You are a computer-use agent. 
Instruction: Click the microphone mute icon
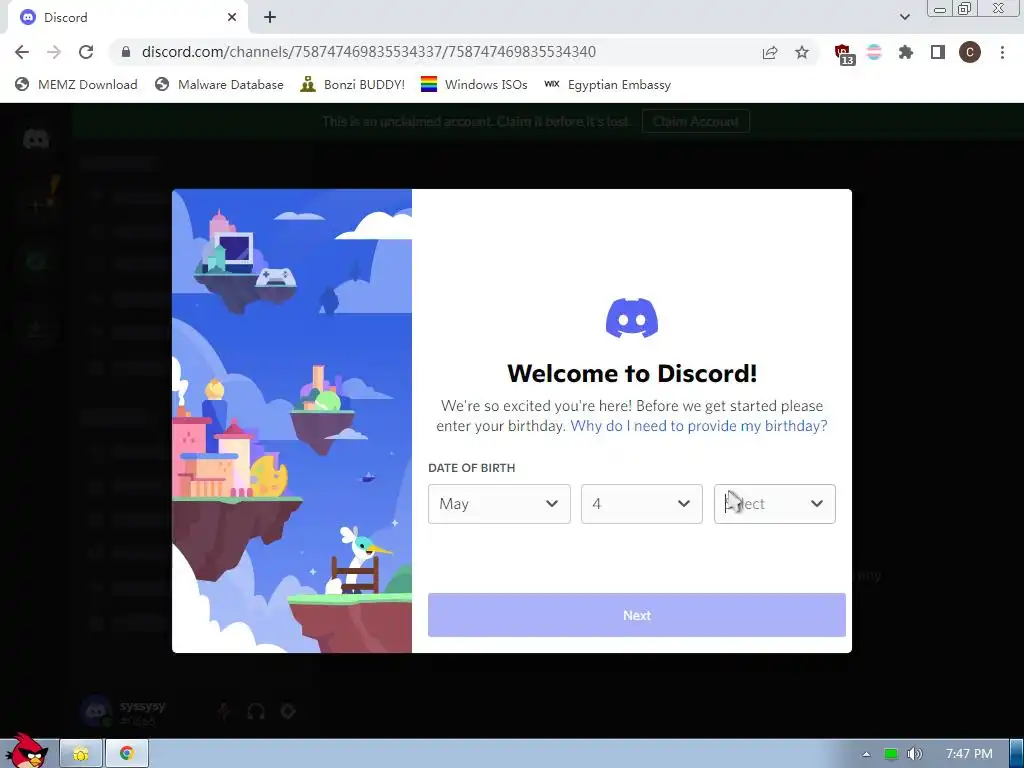pyautogui.click(x=224, y=711)
